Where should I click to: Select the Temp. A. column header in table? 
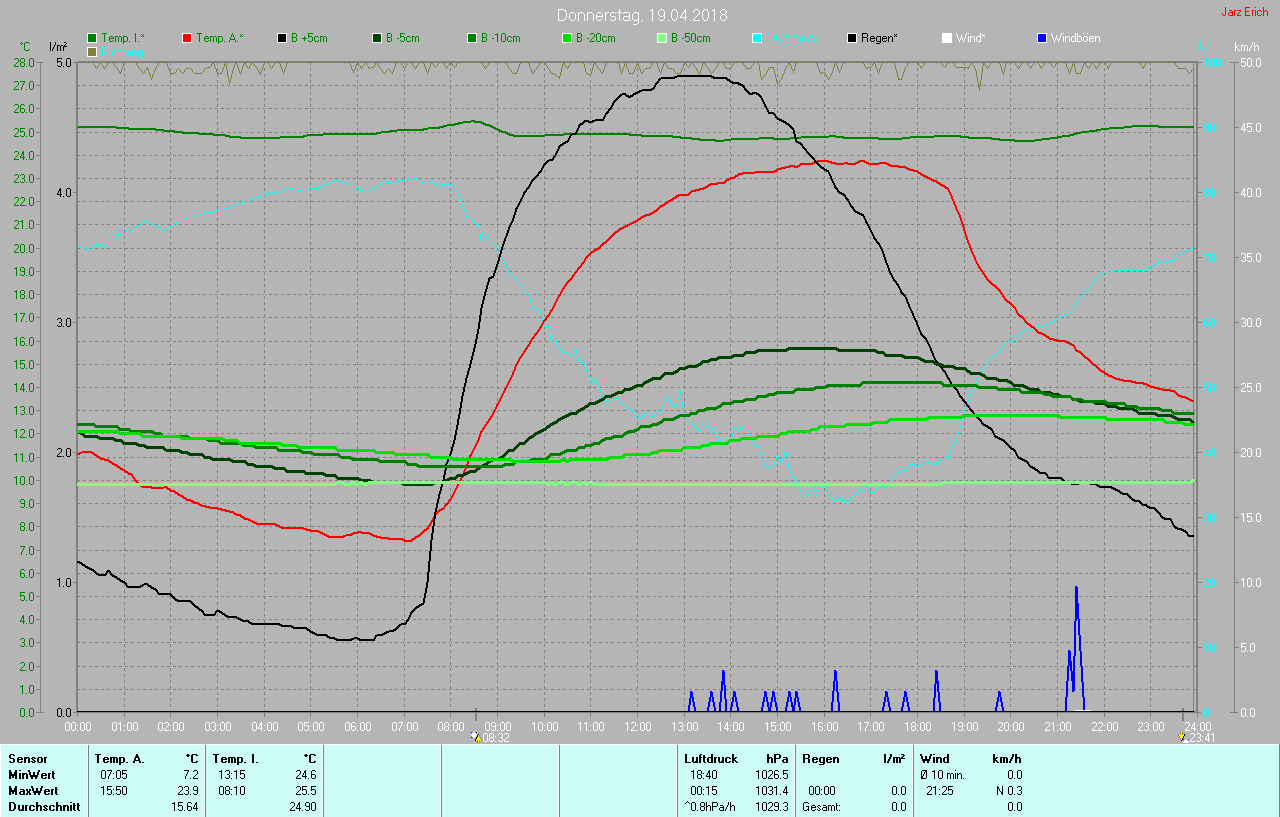(124, 759)
